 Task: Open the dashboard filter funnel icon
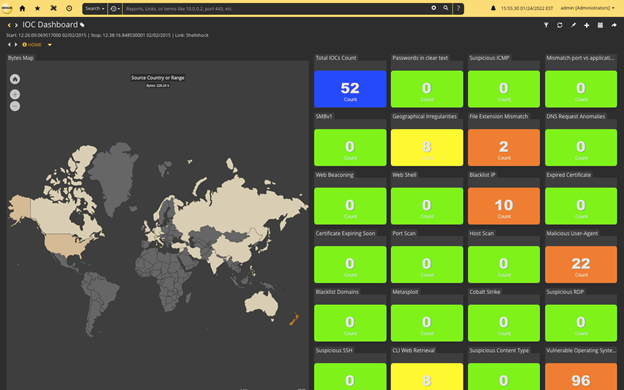click(546, 25)
